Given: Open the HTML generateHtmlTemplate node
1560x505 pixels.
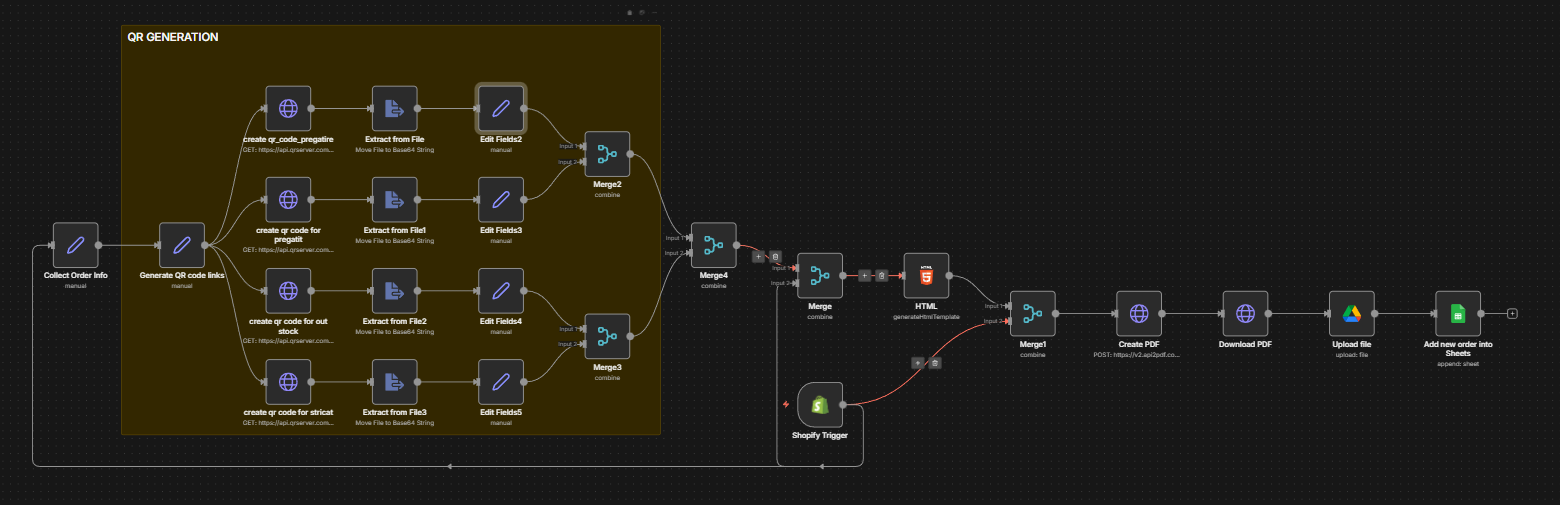Looking at the screenshot, I should [926, 275].
